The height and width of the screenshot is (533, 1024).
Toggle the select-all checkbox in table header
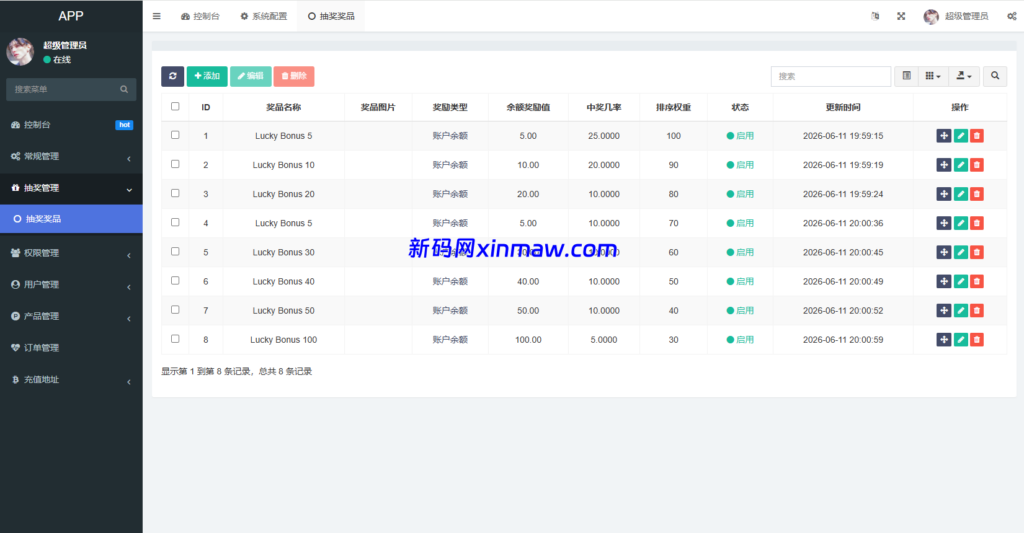tap(175, 106)
